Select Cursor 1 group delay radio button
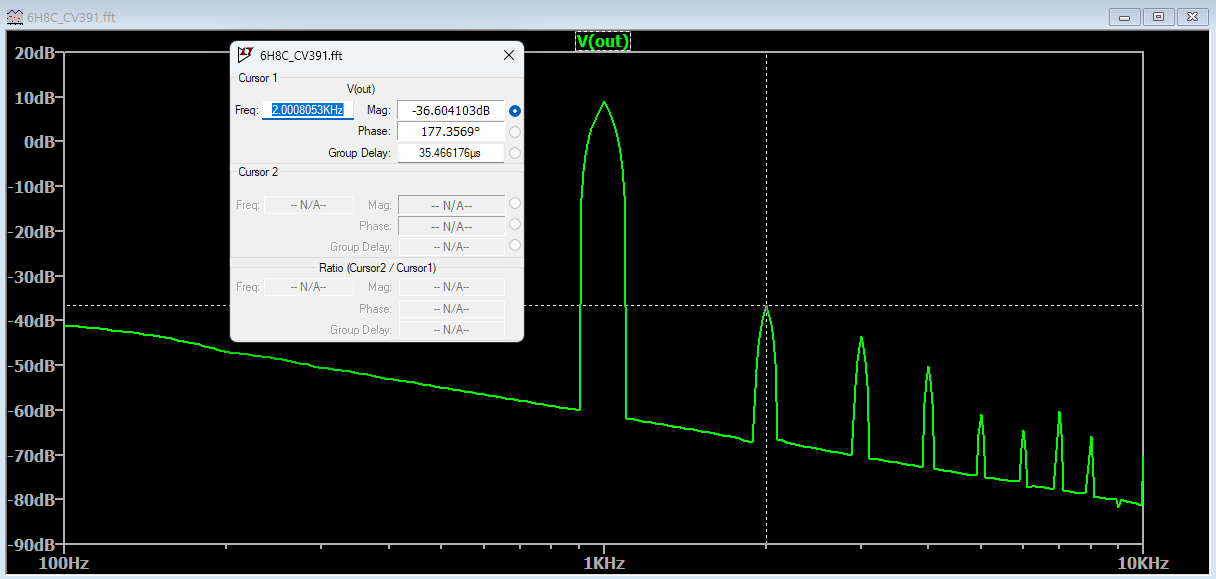 click(515, 153)
